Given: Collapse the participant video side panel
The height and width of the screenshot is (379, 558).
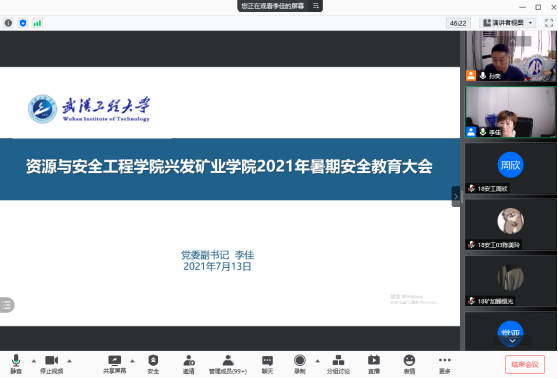Looking at the screenshot, I should click(x=456, y=196).
